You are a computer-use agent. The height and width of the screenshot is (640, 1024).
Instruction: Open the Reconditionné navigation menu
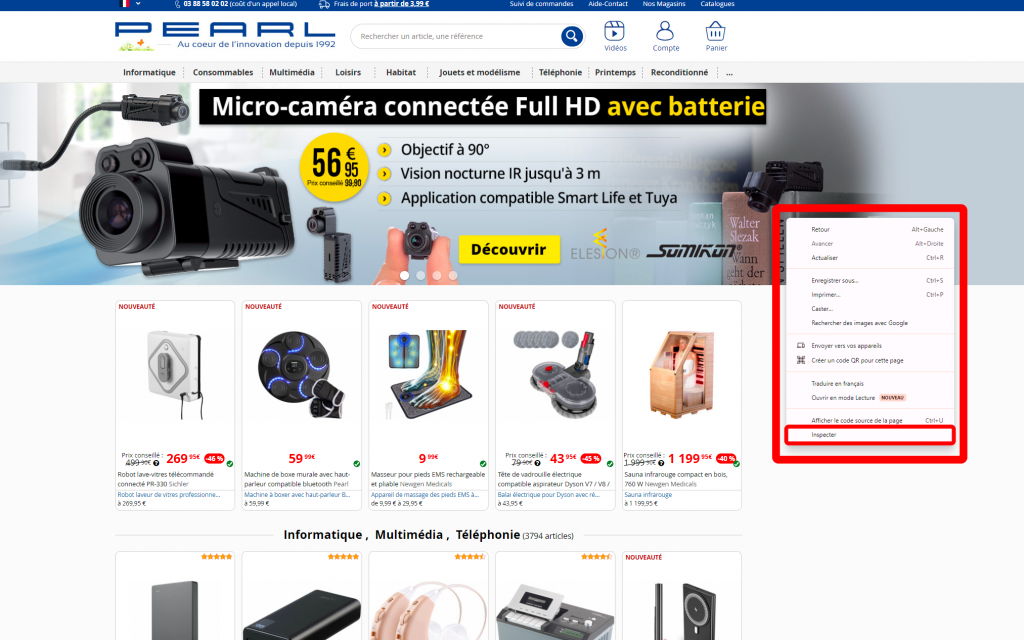(679, 72)
